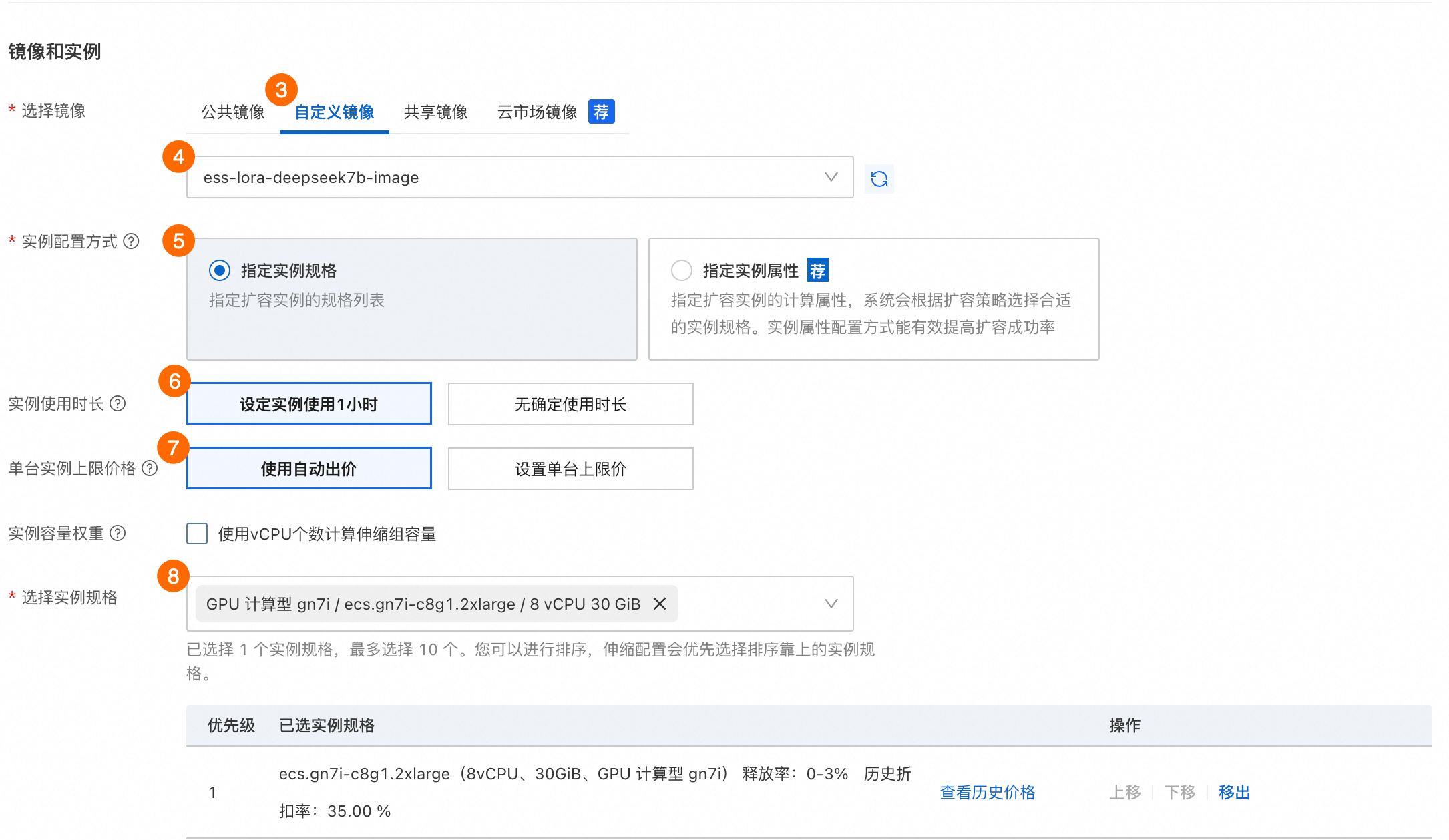The height and width of the screenshot is (840, 1449).
Task: Open 查看历史价格 link
Action: click(x=987, y=792)
